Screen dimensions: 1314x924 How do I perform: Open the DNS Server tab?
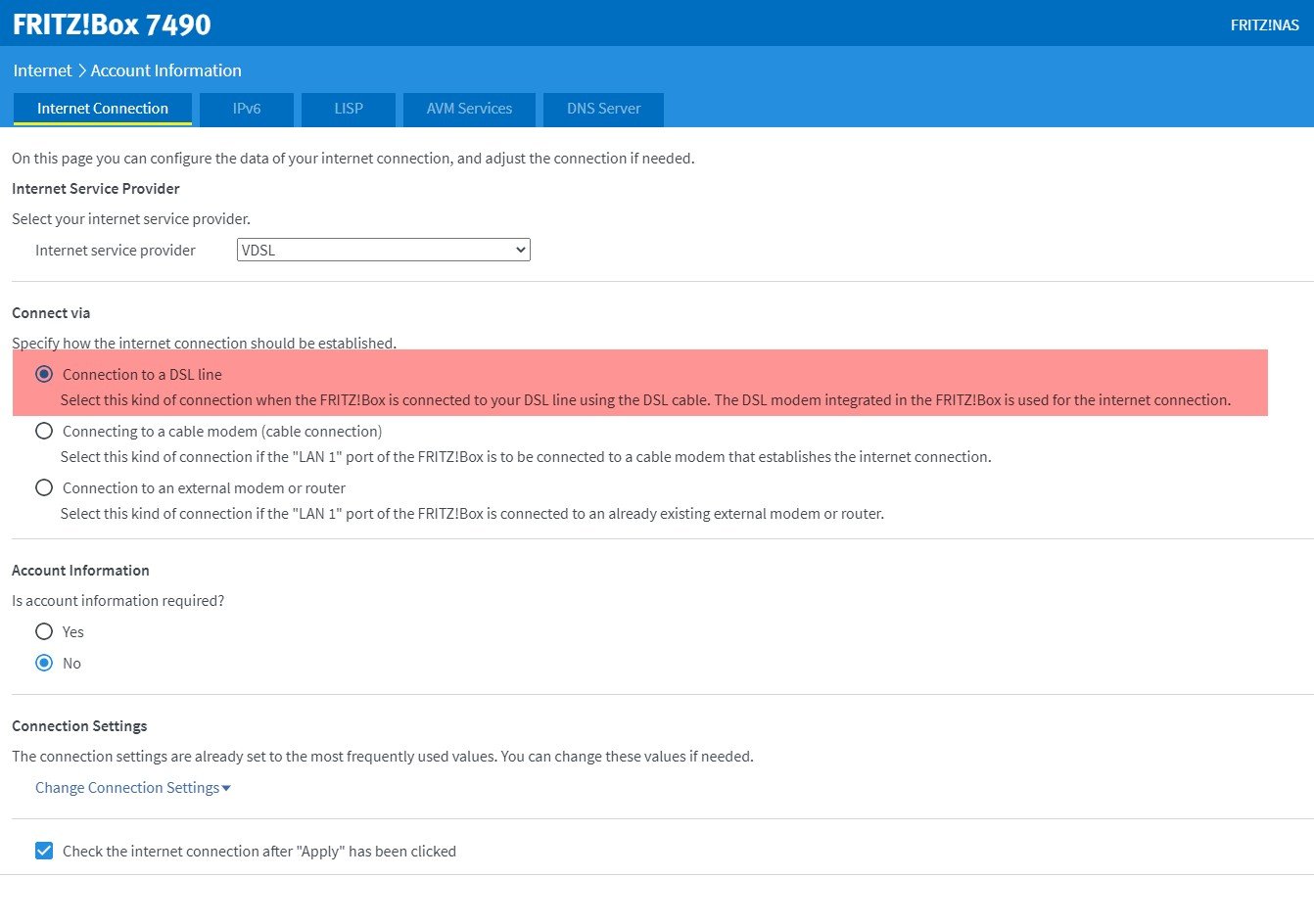pos(603,109)
